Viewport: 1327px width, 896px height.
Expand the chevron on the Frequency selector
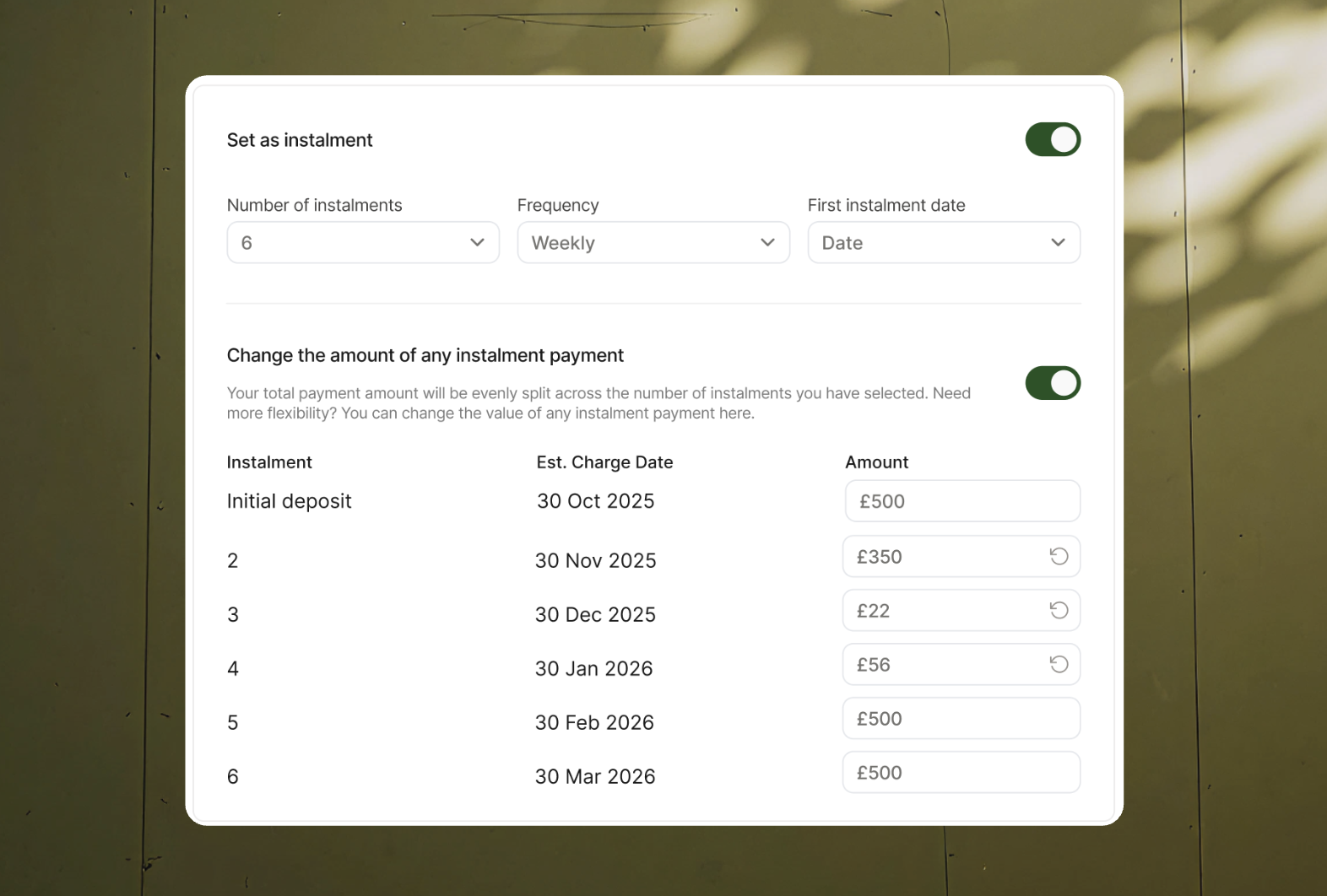tap(767, 242)
